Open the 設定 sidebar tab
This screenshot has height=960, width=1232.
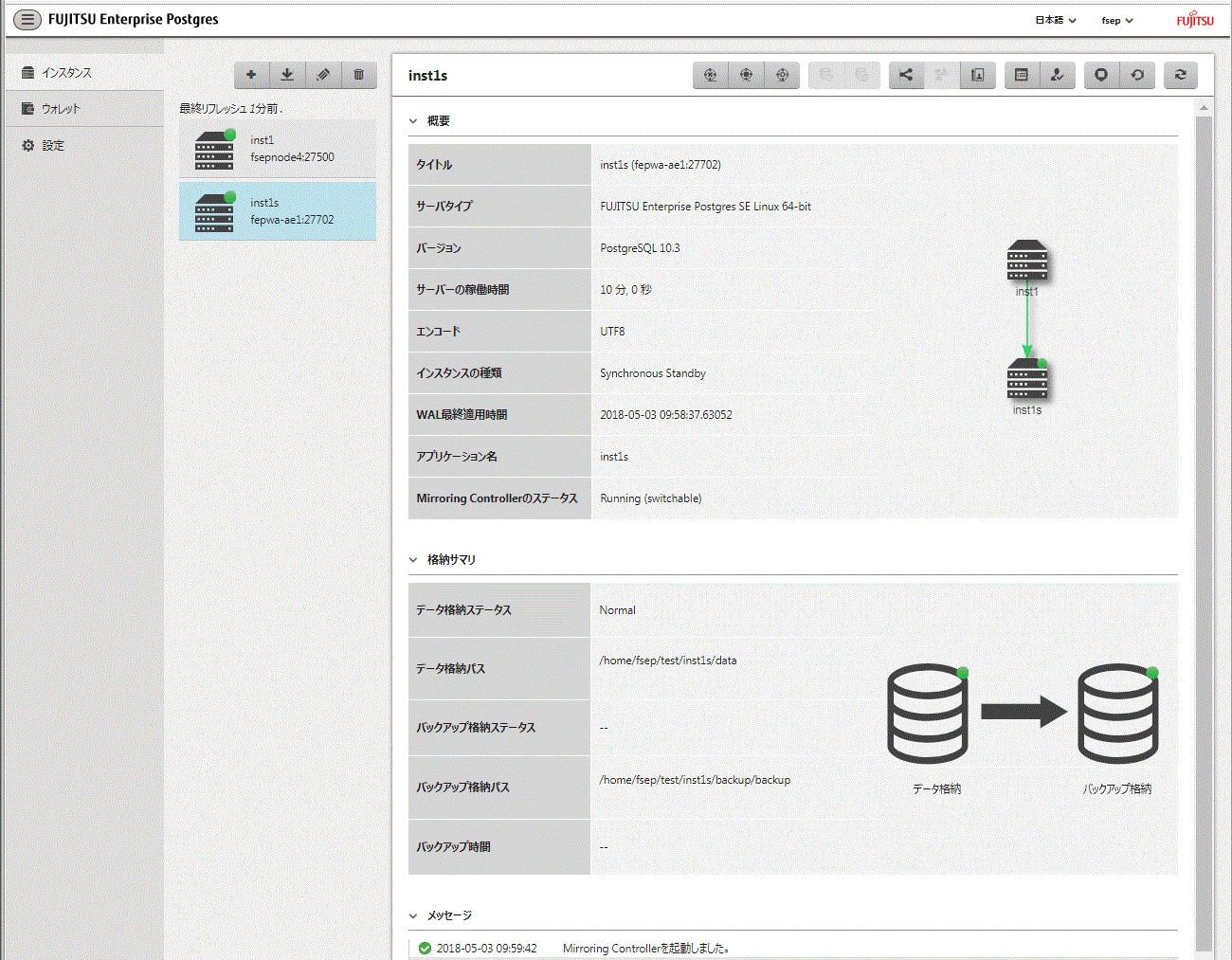pyautogui.click(x=84, y=145)
